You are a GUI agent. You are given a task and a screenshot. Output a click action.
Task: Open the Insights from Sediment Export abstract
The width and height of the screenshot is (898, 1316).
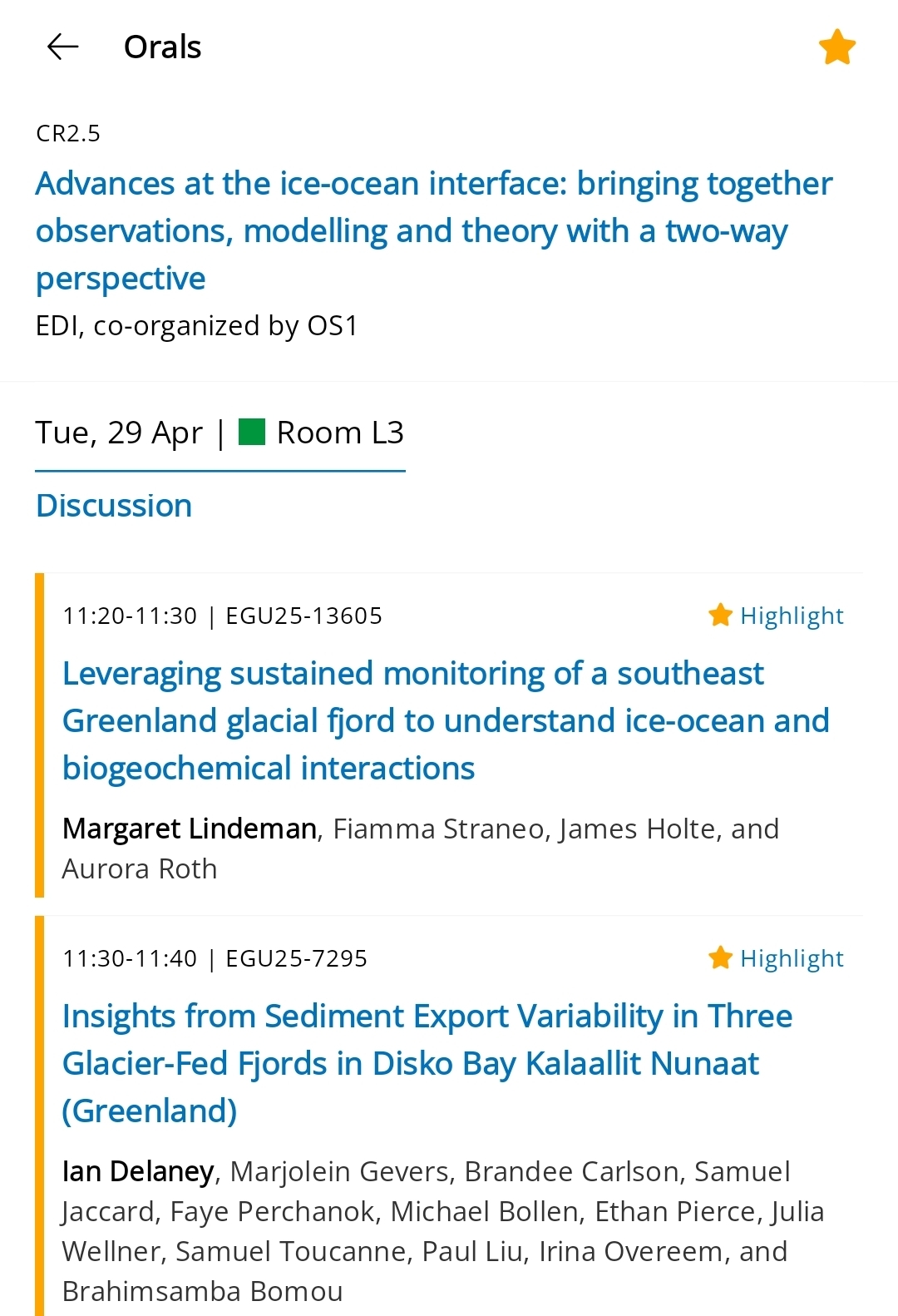pos(427,1063)
